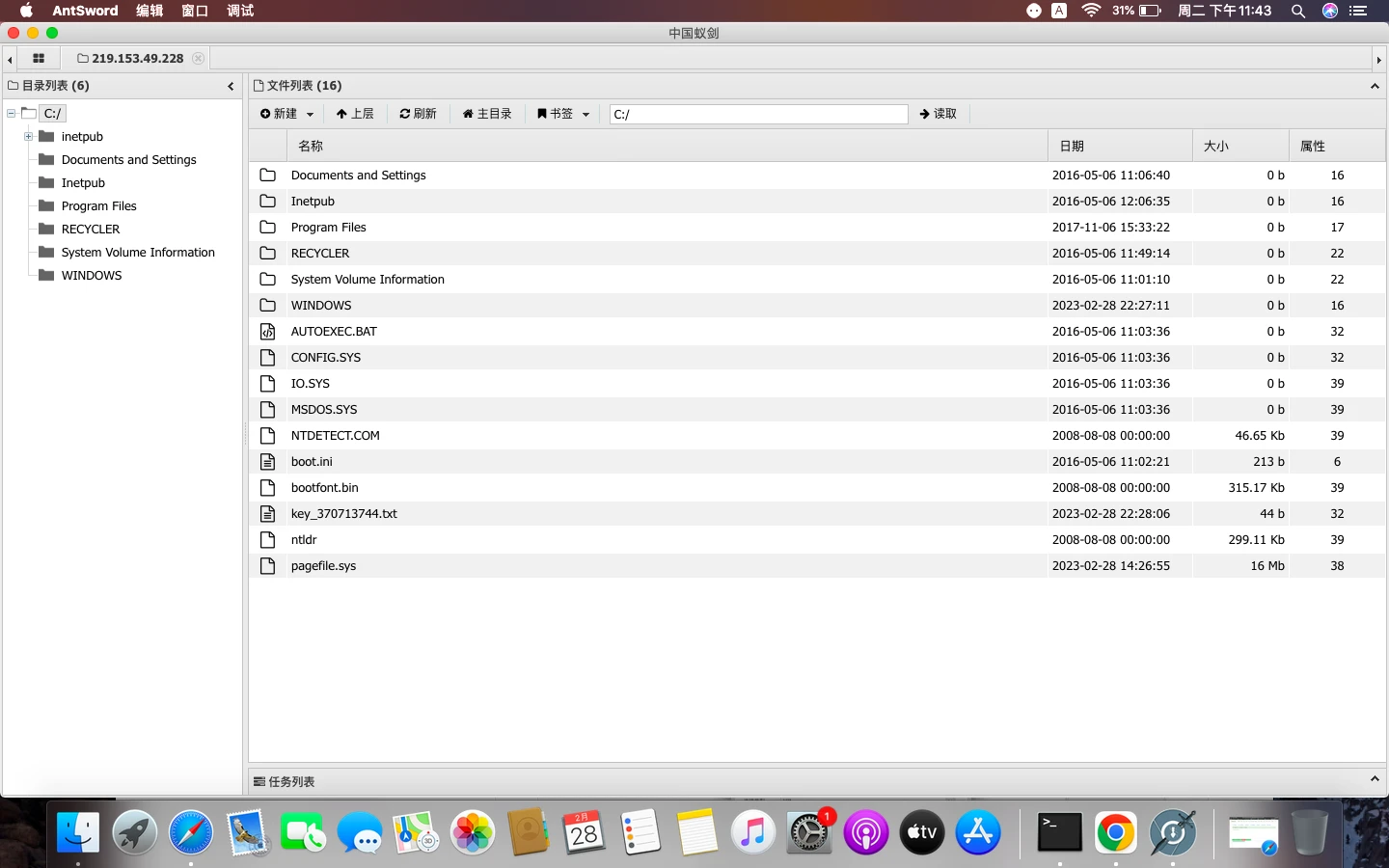Select the NTDETECT.COM file row
Image resolution: width=1389 pixels, height=868 pixels.
[x=817, y=435]
